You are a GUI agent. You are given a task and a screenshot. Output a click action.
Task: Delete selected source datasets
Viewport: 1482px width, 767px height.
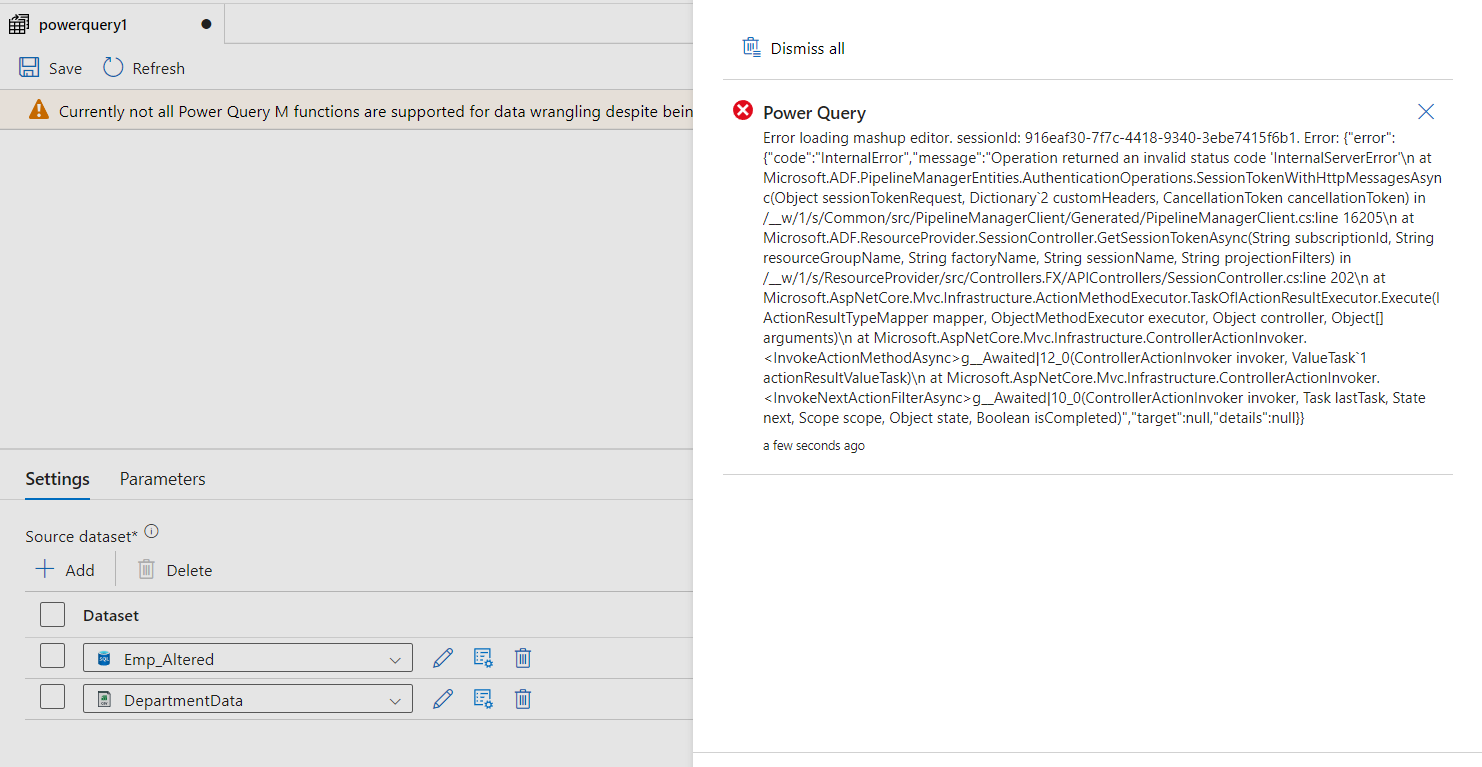175,570
